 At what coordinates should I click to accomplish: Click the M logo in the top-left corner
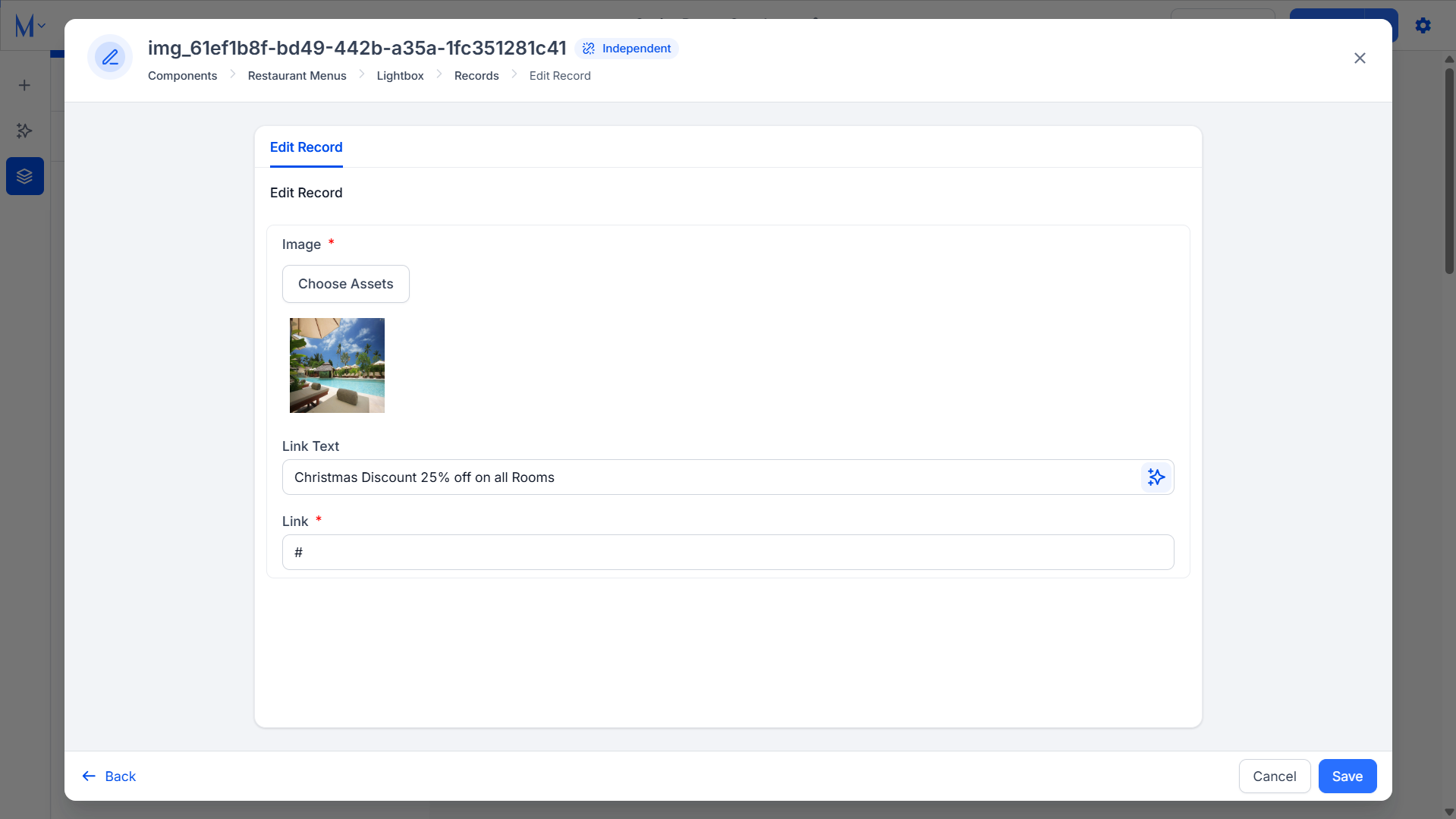pyautogui.click(x=24, y=27)
